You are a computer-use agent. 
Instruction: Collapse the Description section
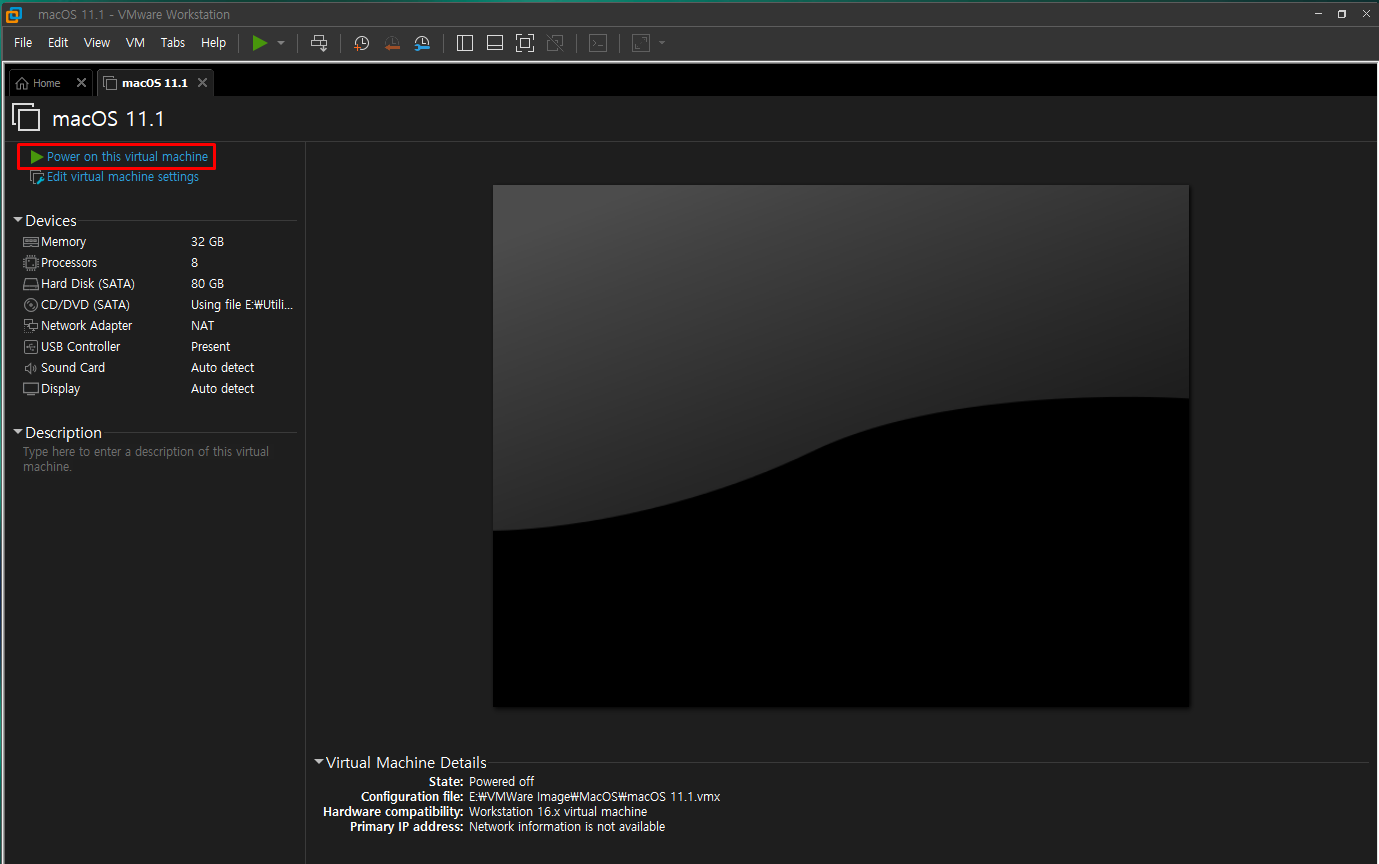[18, 432]
